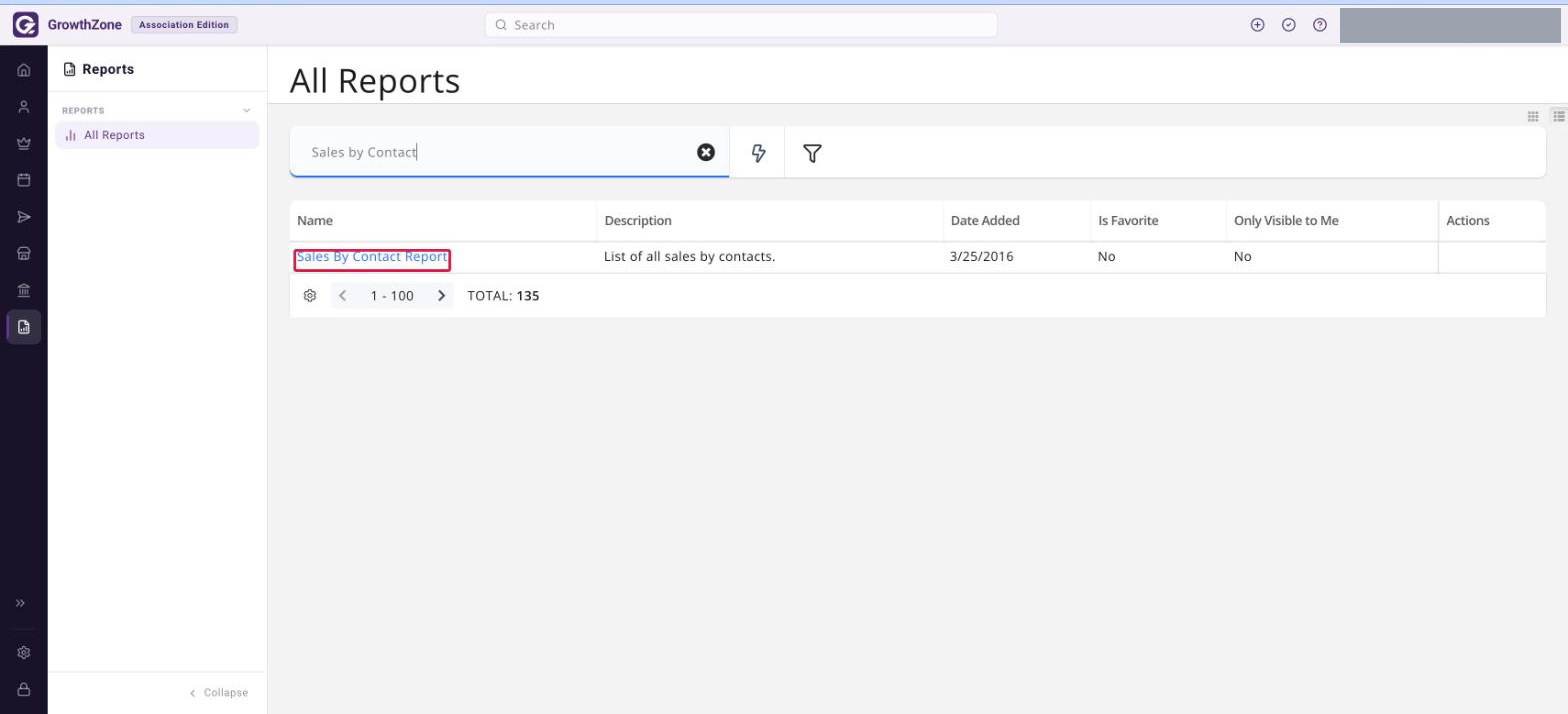
Task: Open the Settings gear in left sidebar
Action: [x=24, y=652]
